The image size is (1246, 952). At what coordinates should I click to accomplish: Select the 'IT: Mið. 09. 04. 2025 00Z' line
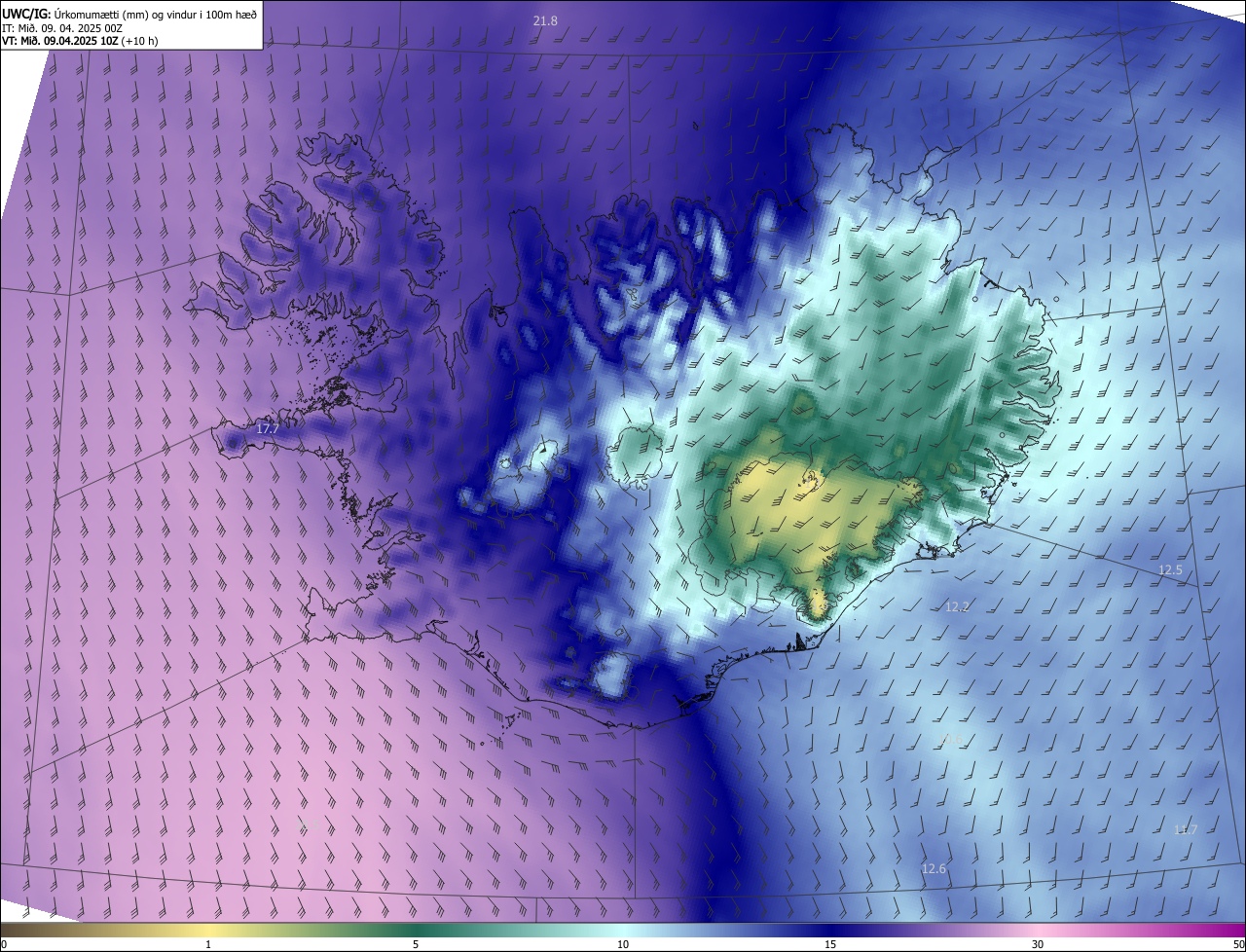pos(62,27)
